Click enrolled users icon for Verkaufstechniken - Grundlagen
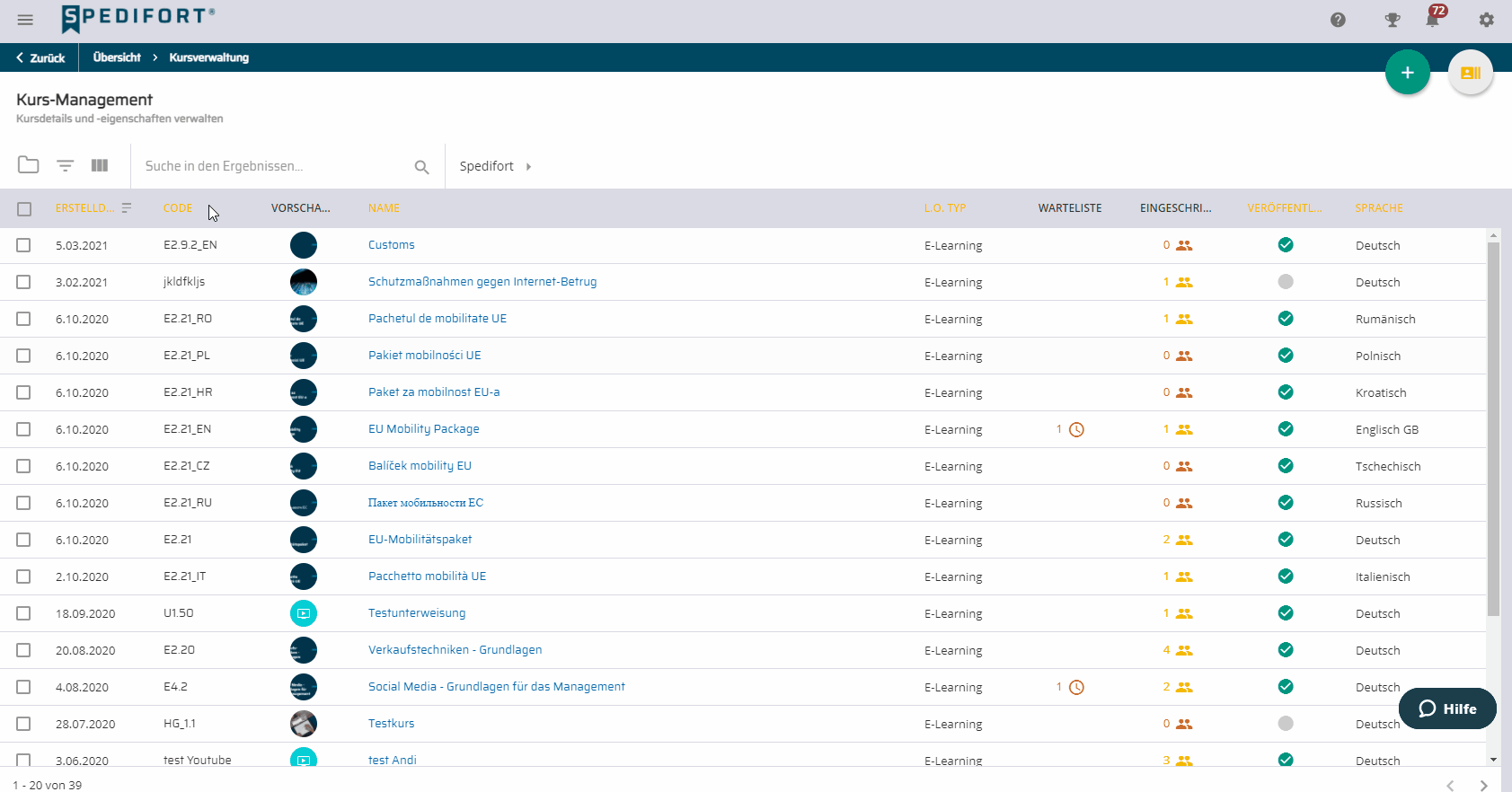 (1184, 650)
